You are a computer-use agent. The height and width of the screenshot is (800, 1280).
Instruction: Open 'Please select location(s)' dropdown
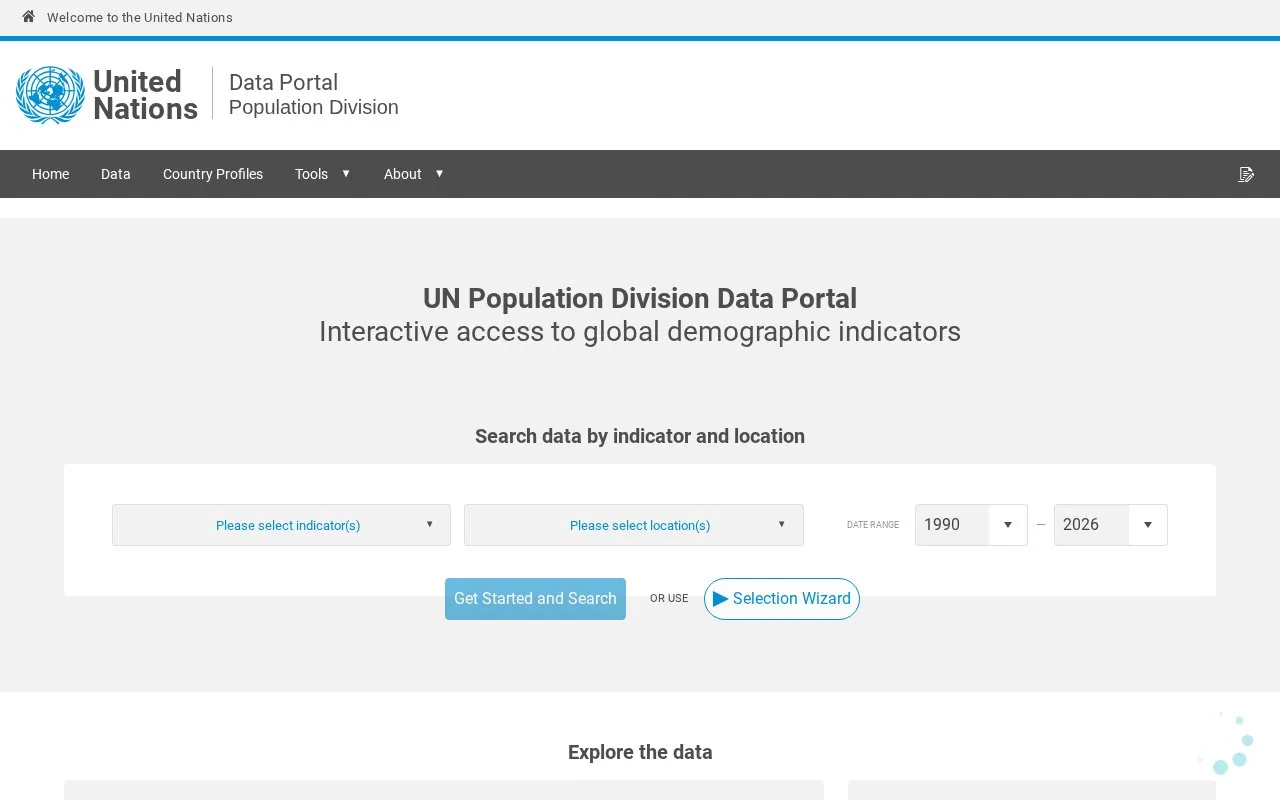click(634, 525)
